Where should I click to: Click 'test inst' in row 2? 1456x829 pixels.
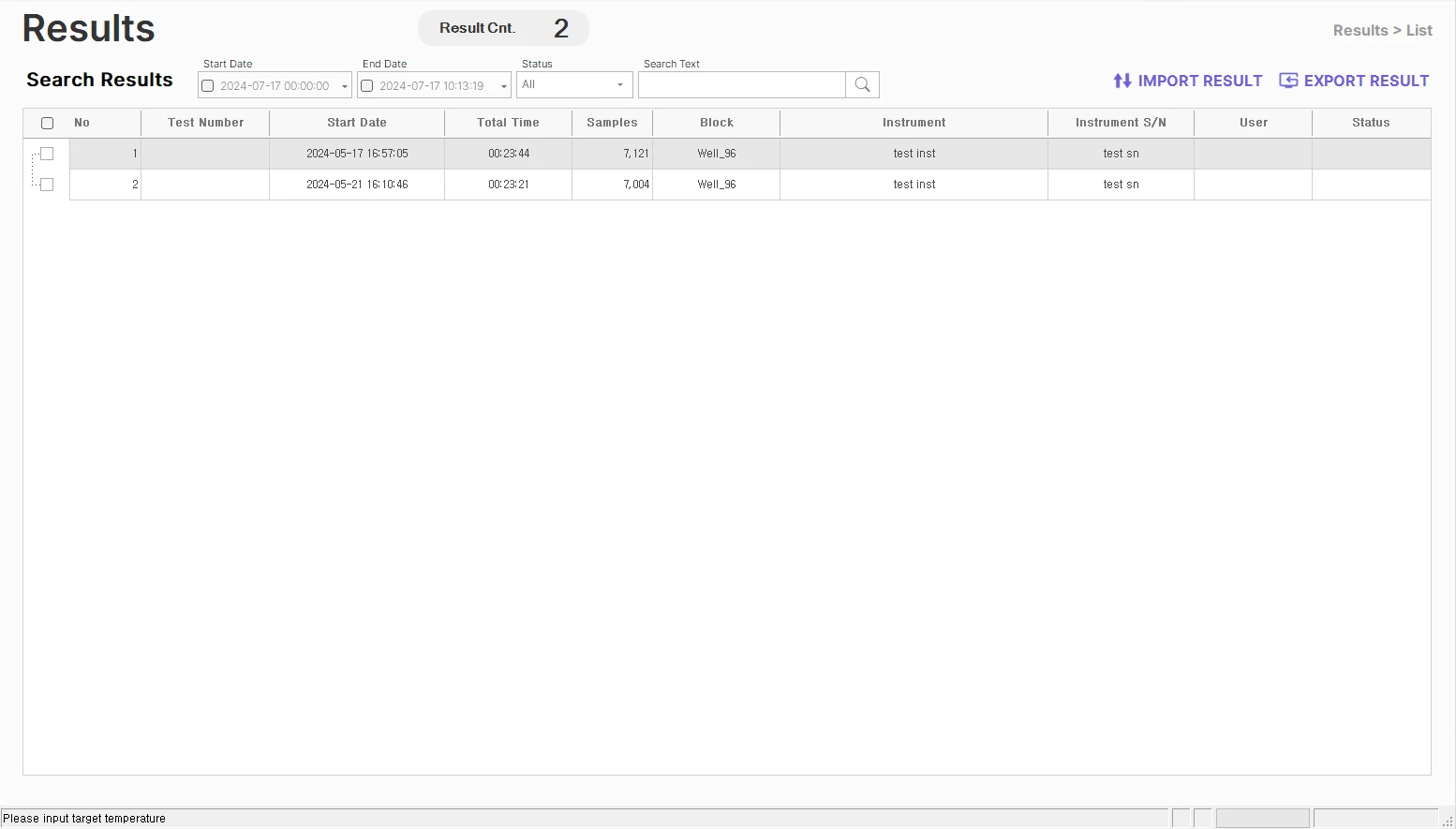tap(914, 185)
